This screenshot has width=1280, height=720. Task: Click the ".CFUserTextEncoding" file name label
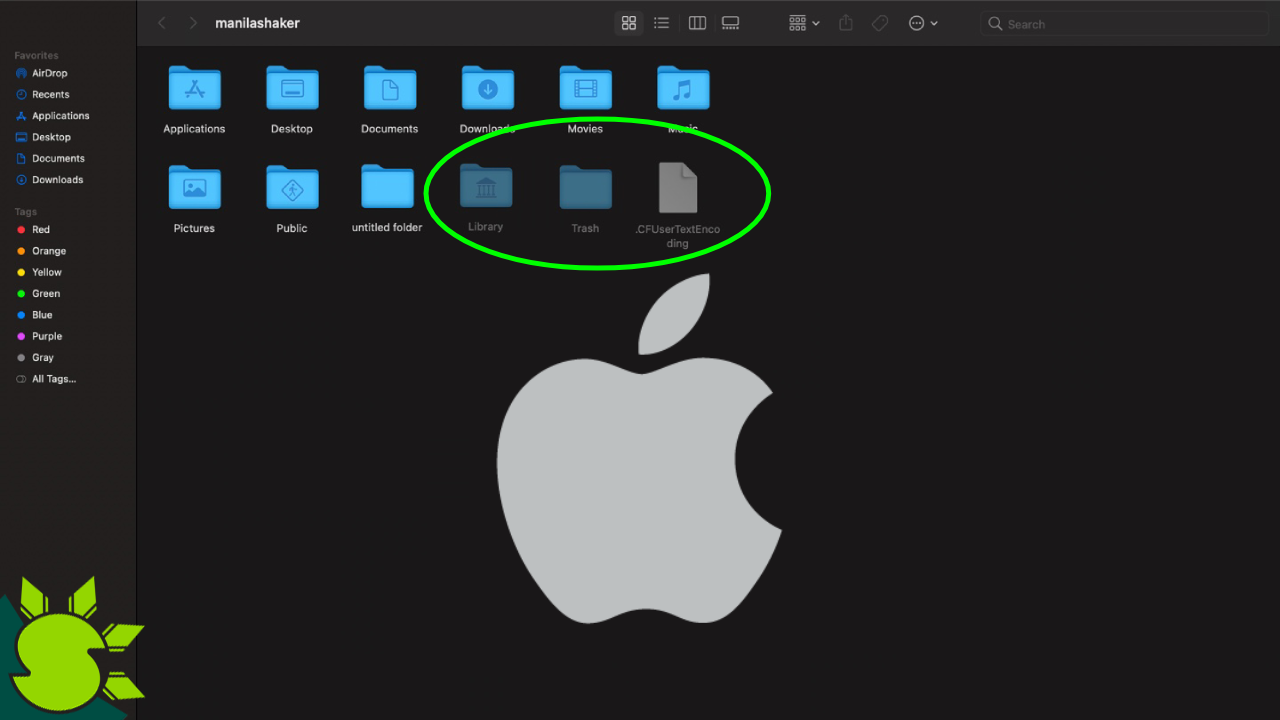(678, 236)
